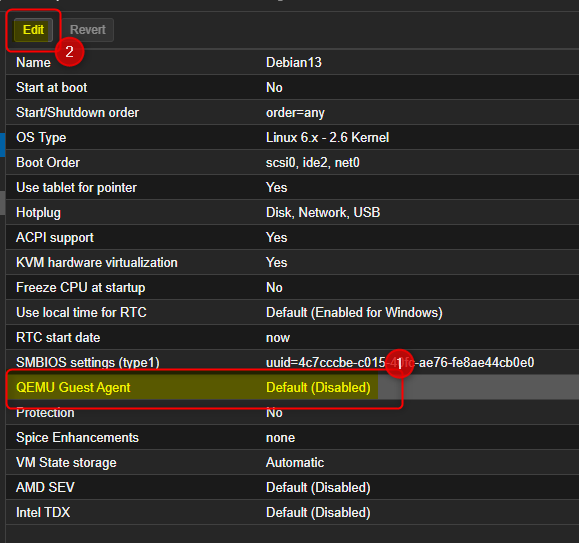The width and height of the screenshot is (579, 543).
Task: Click the SMBIOS uuid value
Action: [x=400, y=362]
